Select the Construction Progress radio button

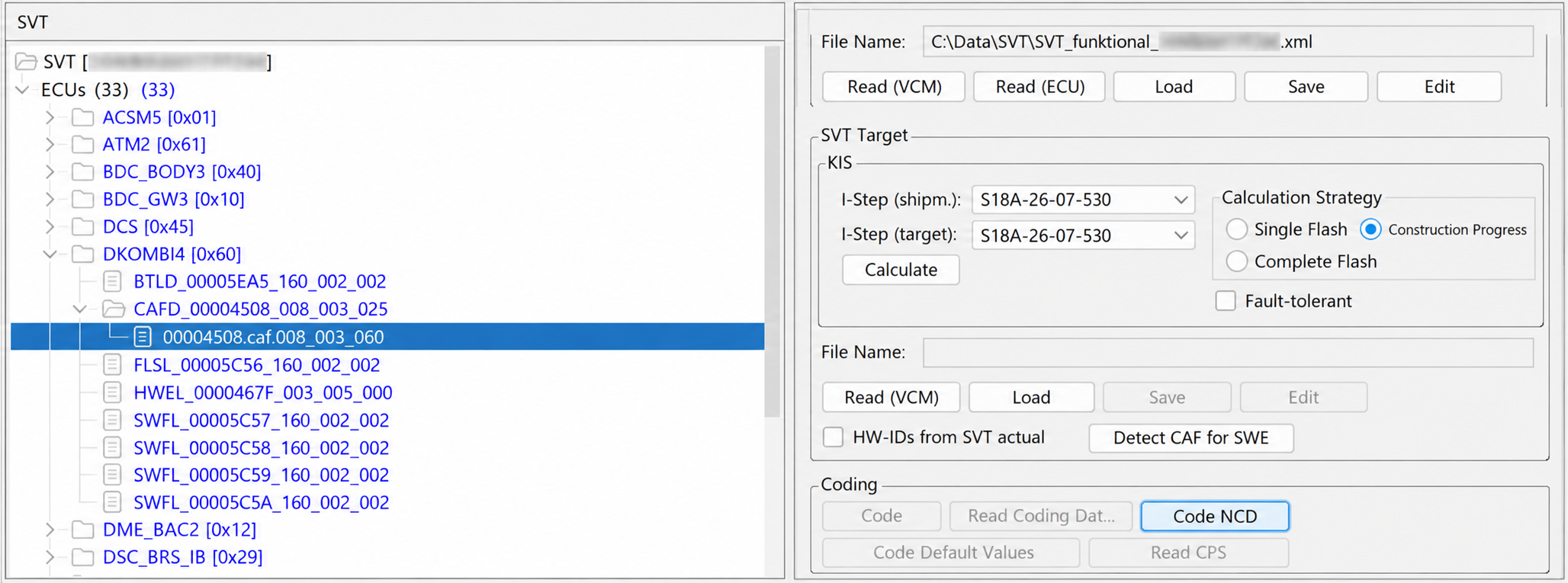[1370, 229]
